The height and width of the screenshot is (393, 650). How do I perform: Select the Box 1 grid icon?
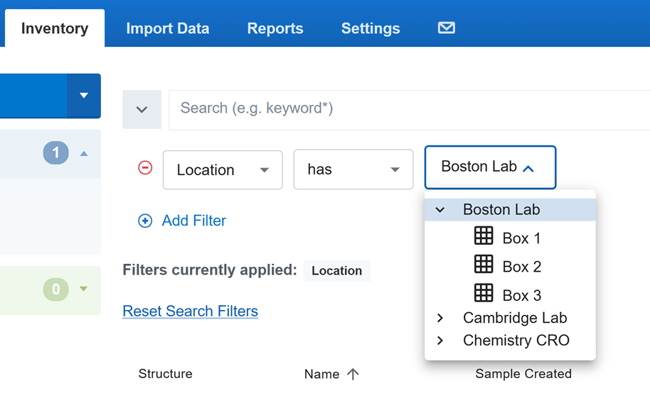click(483, 236)
